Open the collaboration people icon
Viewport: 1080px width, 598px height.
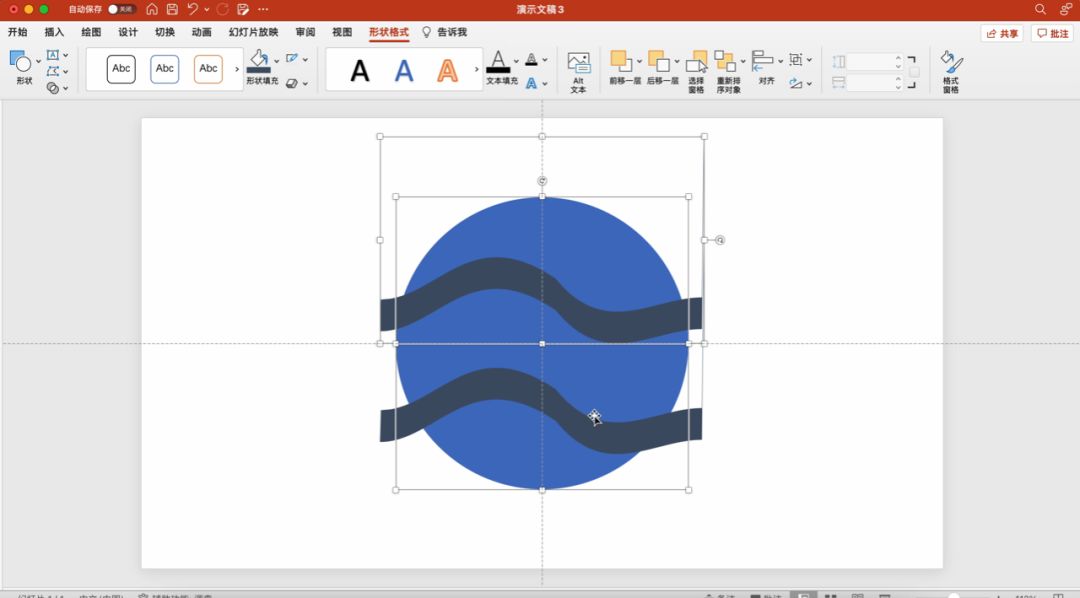click(x=1066, y=9)
